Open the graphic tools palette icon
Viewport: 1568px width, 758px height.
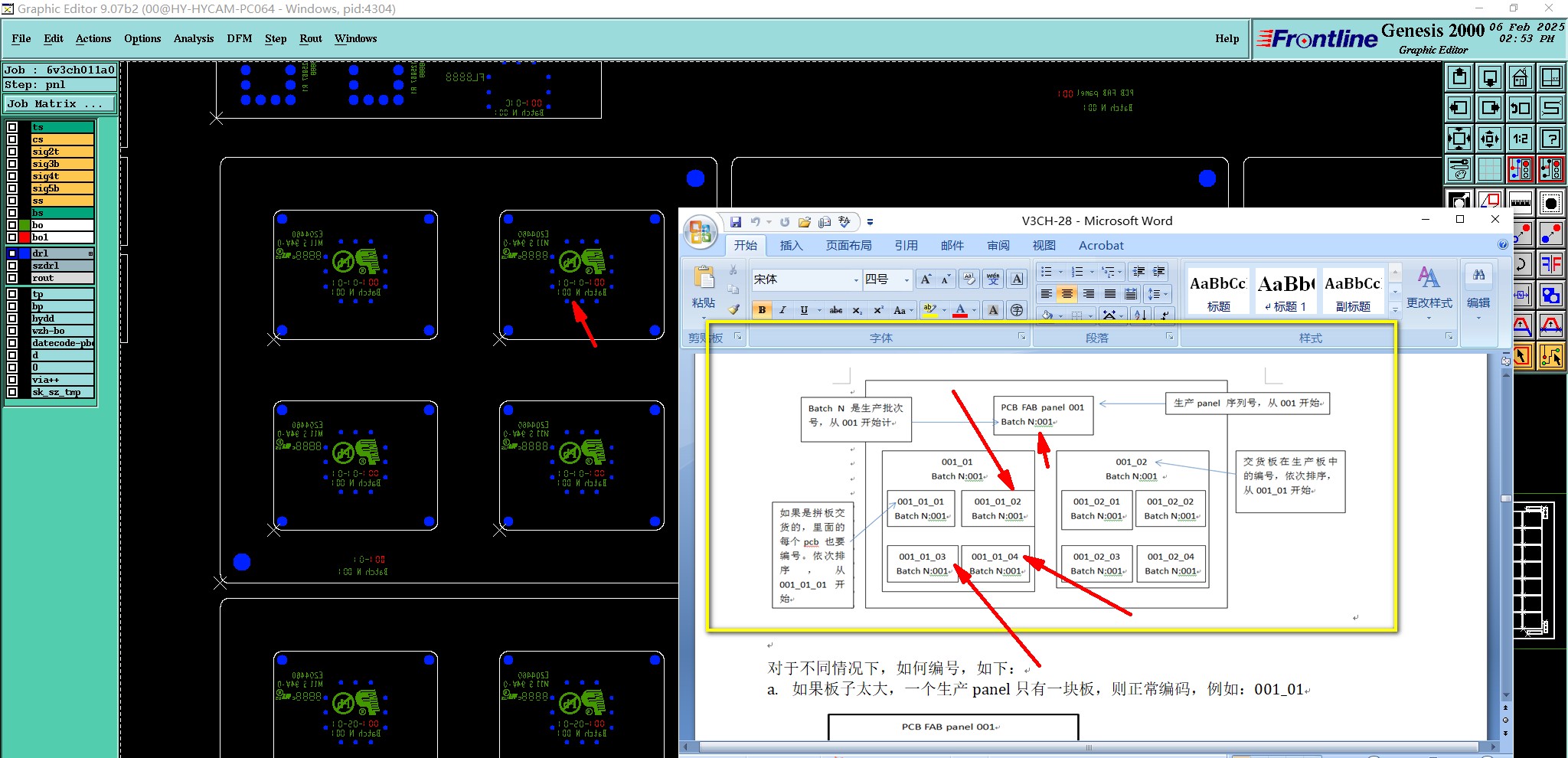coord(1459,169)
